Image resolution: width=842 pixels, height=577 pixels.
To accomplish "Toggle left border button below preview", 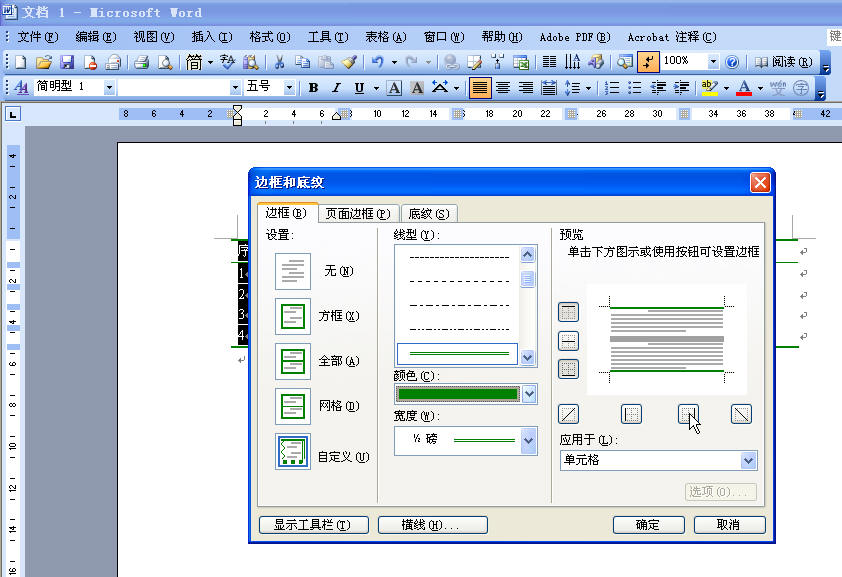I will pyautogui.click(x=632, y=414).
